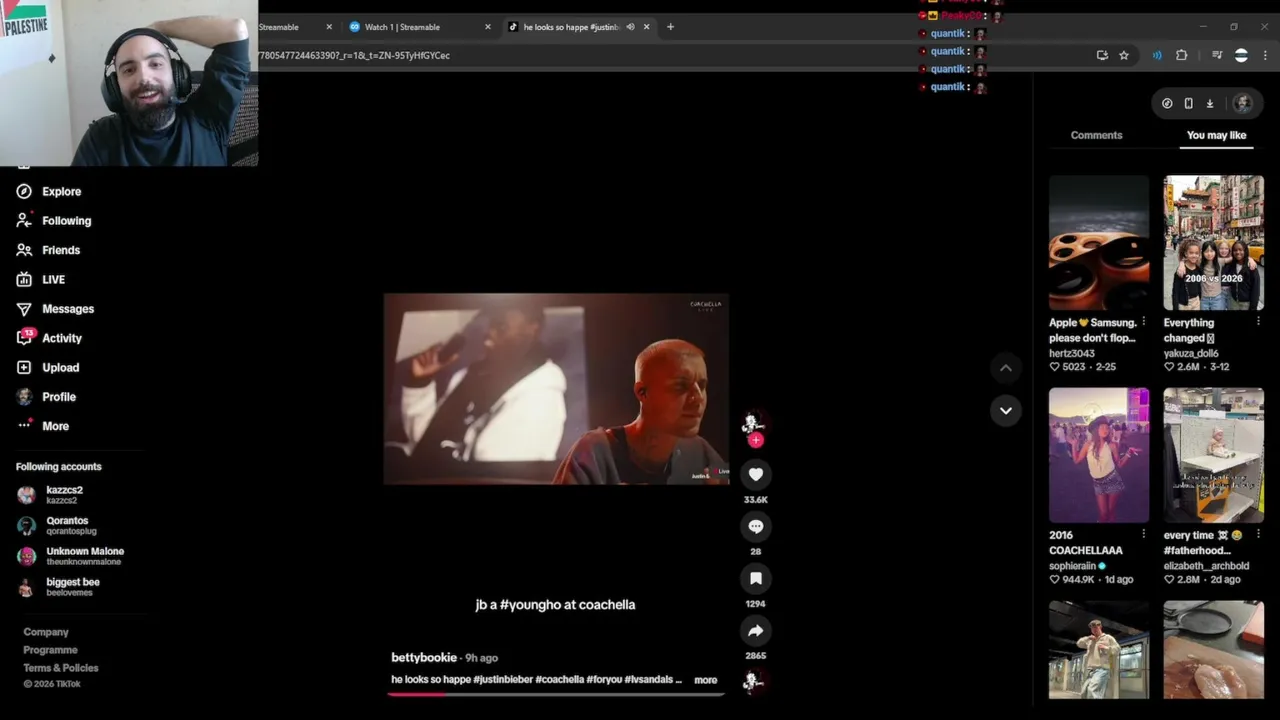The width and height of the screenshot is (1280, 720).
Task: Click download desktop app icon
Action: pyautogui.click(x=1209, y=103)
